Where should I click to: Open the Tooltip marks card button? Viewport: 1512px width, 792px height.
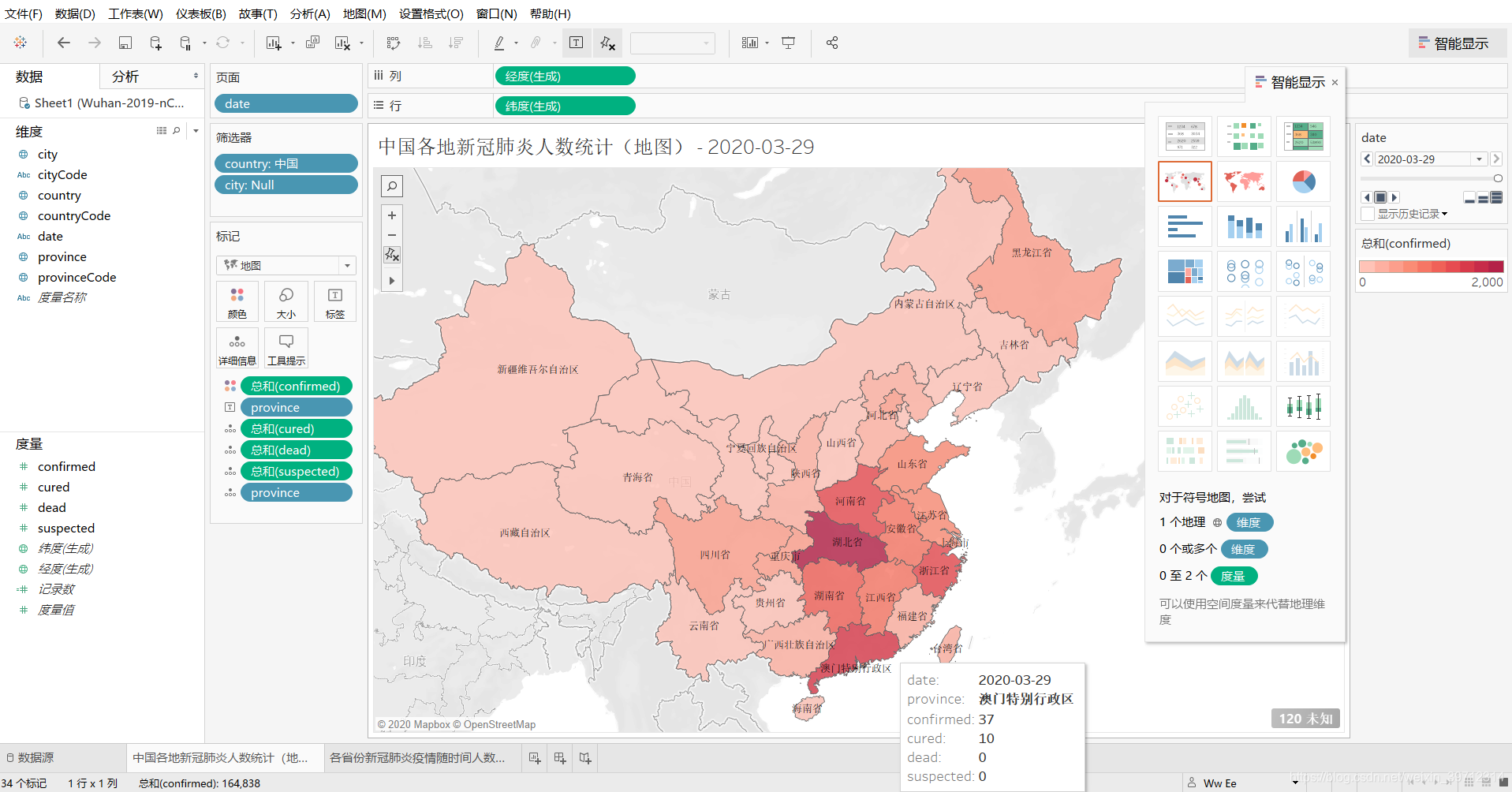[x=286, y=349]
